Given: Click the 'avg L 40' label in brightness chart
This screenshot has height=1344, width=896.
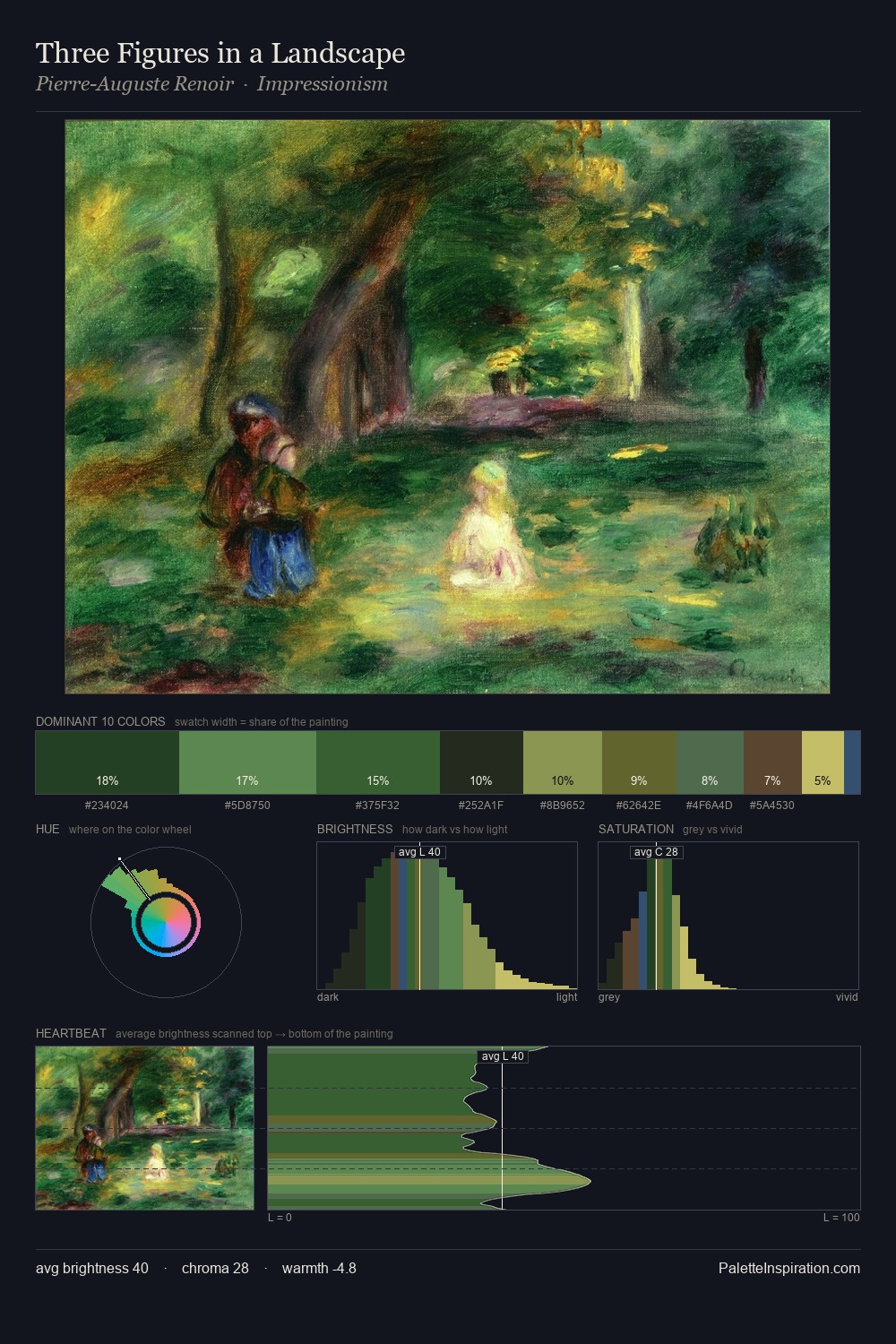Looking at the screenshot, I should [419, 852].
